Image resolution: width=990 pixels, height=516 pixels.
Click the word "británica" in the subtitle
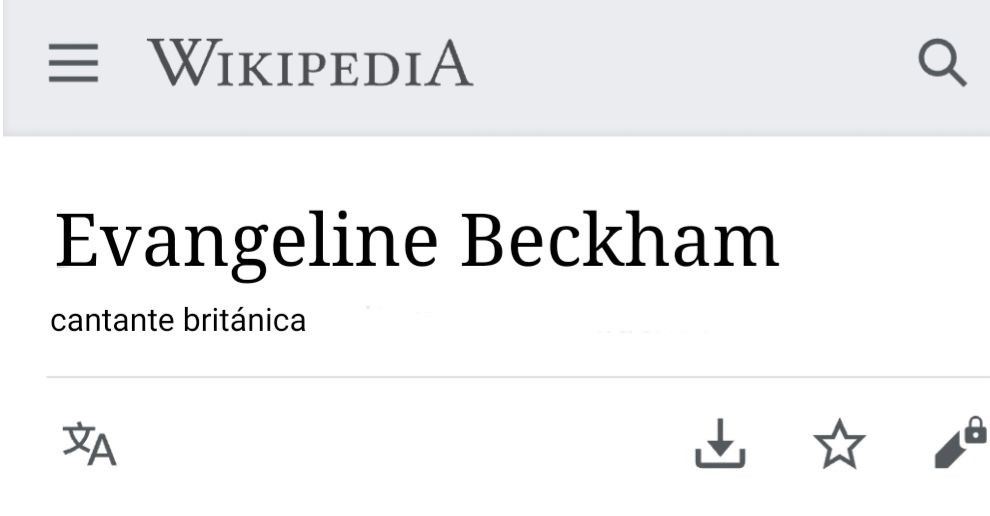point(245,320)
